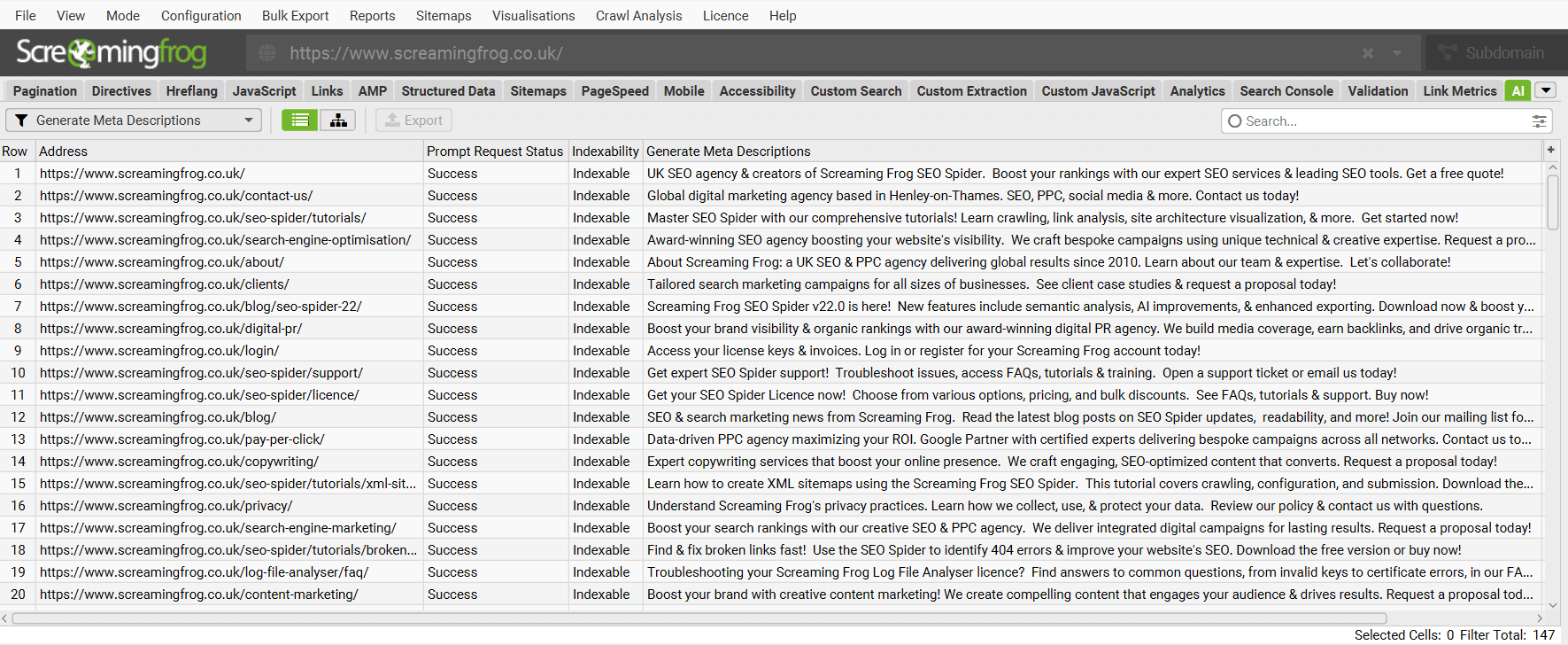Switch to the Hreflang tab
Image resolution: width=1568 pixels, height=645 pixels.
(x=192, y=90)
